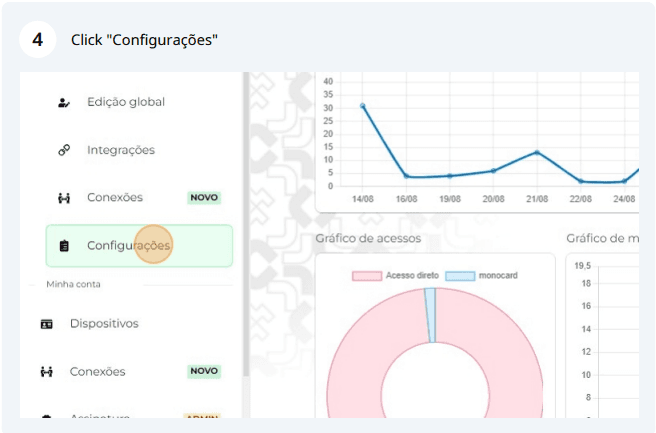Click the Conexões people icon above Configurações
Viewport: 656px width, 433px height.
coord(64,198)
